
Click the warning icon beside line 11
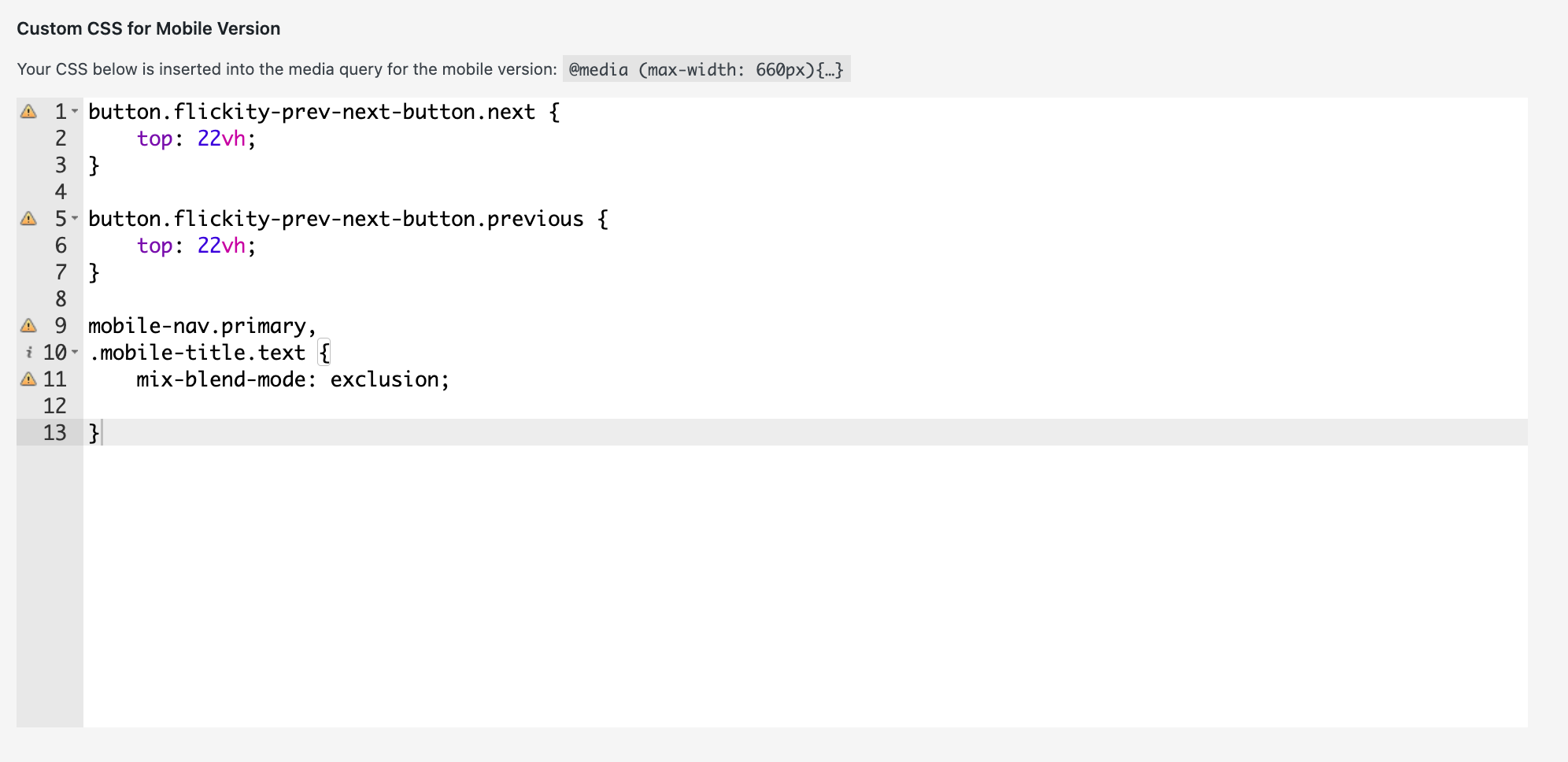29,379
